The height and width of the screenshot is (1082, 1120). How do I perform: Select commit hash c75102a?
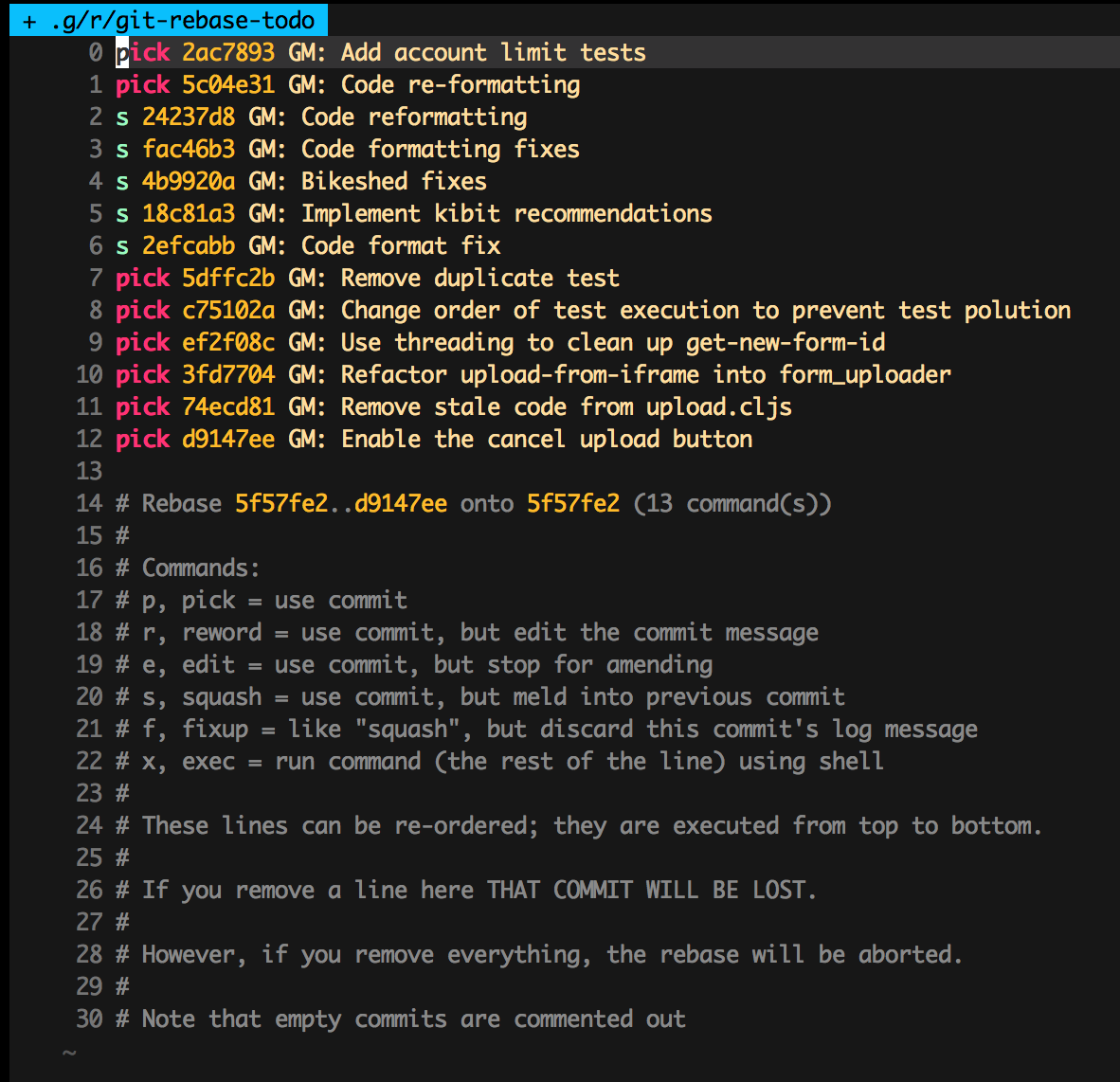[x=227, y=310]
